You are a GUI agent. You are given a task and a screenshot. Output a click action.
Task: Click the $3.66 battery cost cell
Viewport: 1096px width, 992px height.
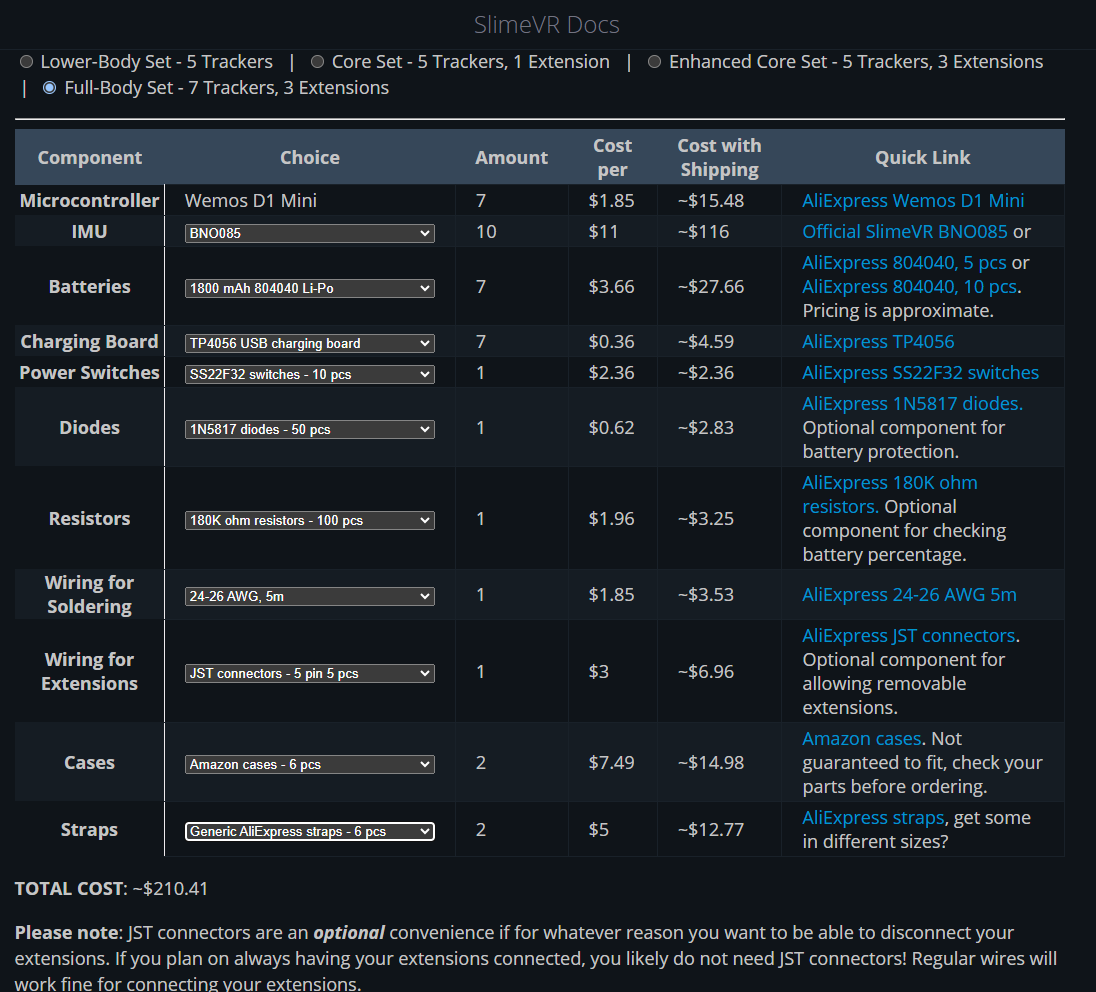pyautogui.click(x=612, y=287)
